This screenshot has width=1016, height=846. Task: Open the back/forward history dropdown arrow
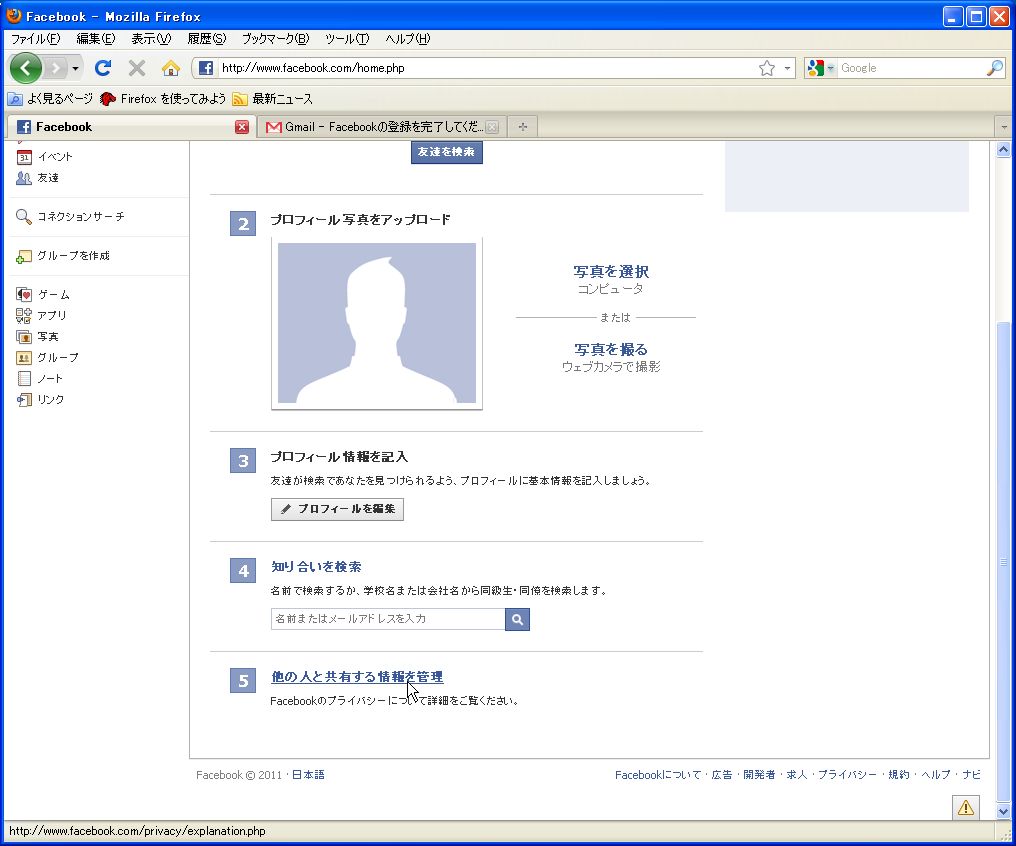tap(76, 68)
